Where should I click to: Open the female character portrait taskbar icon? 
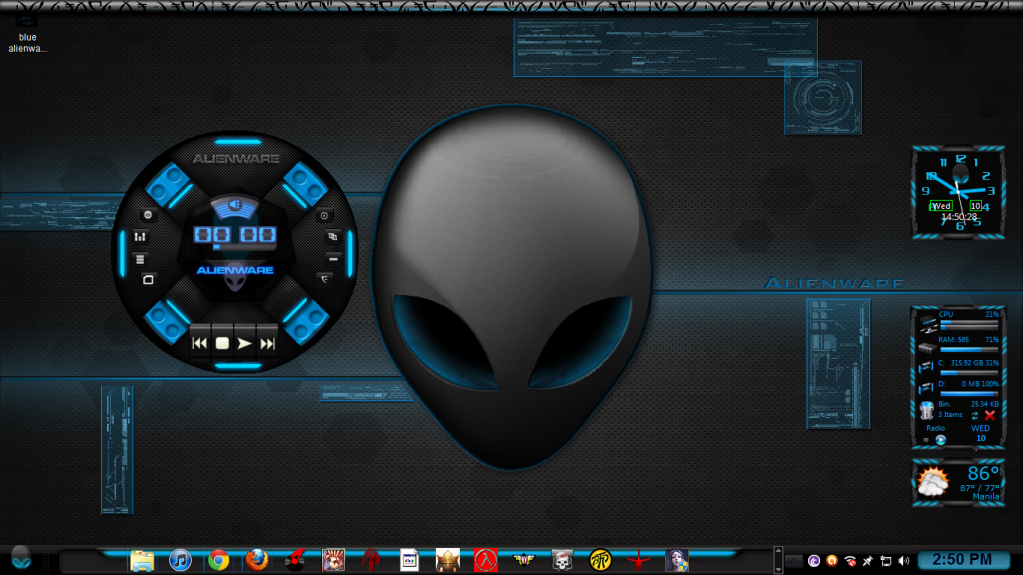coord(677,560)
